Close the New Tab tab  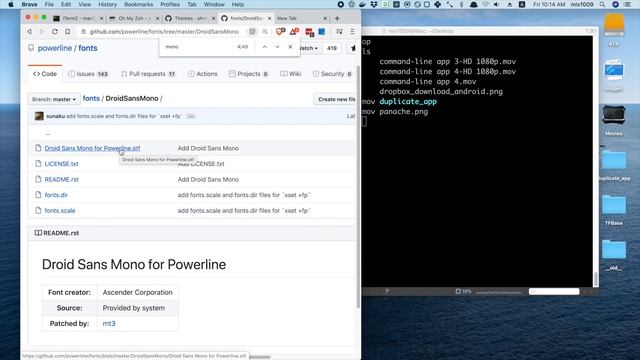[325, 18]
